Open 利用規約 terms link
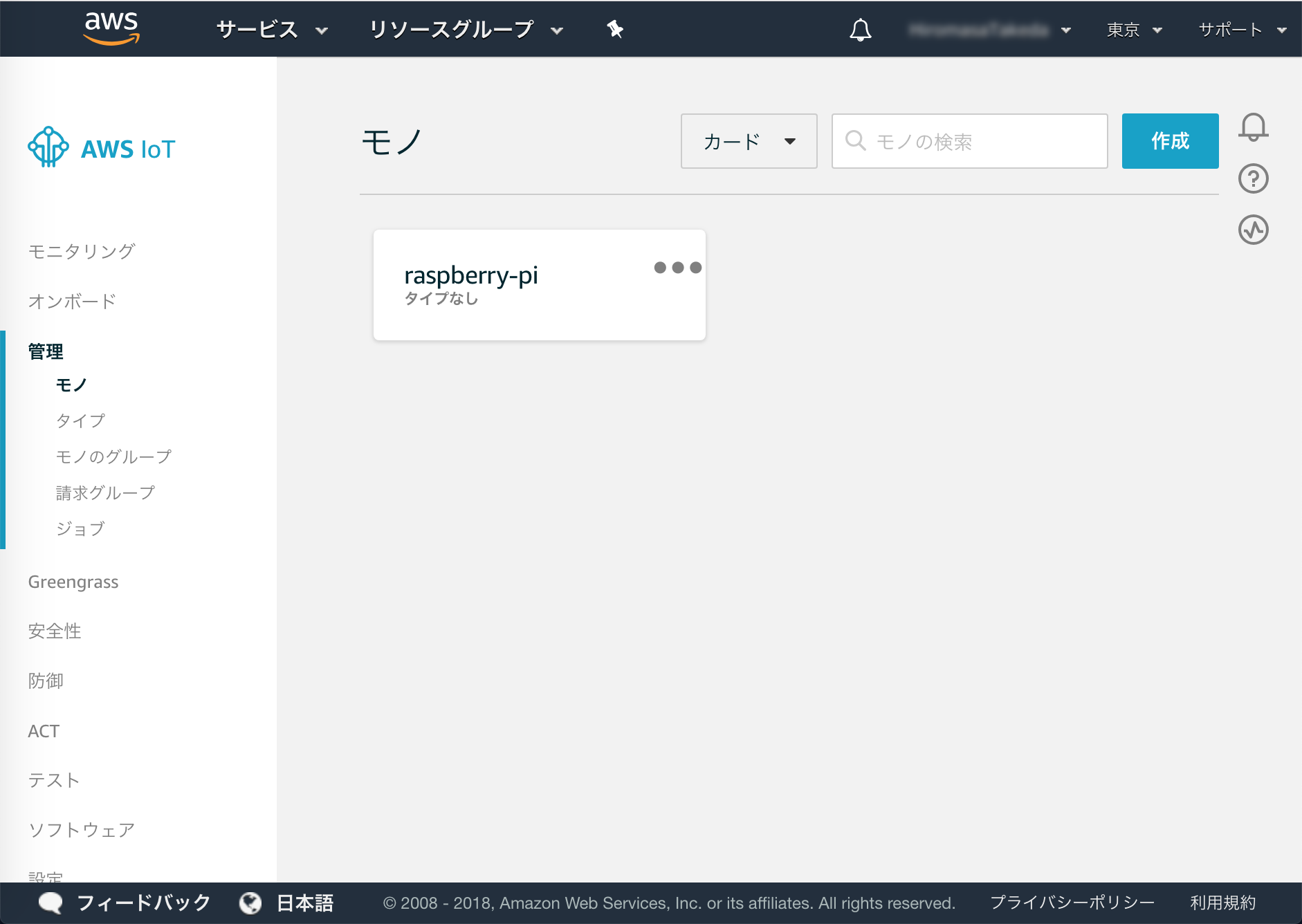Image resolution: width=1302 pixels, height=924 pixels. tap(1222, 903)
